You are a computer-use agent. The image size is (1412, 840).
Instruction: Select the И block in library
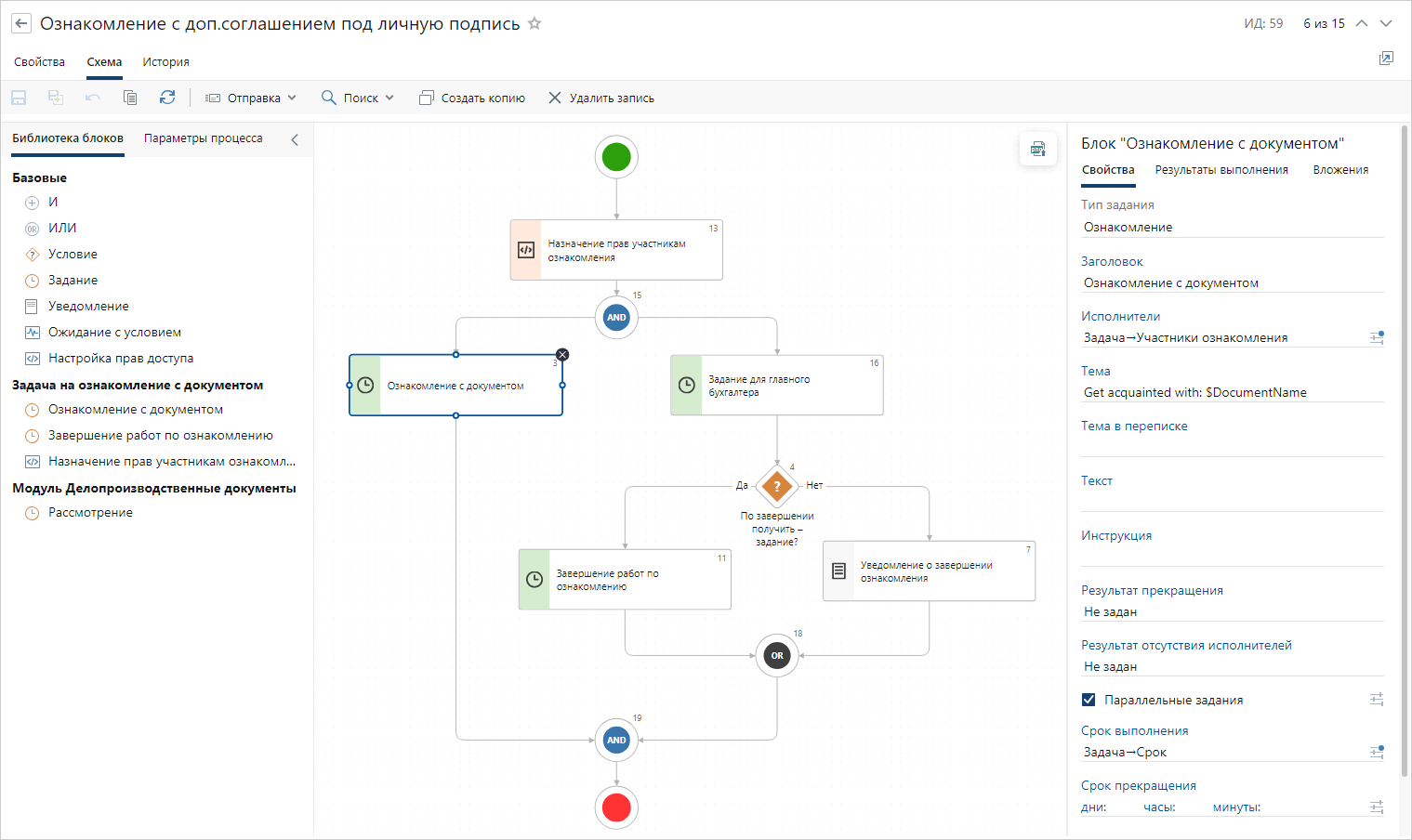(42, 202)
